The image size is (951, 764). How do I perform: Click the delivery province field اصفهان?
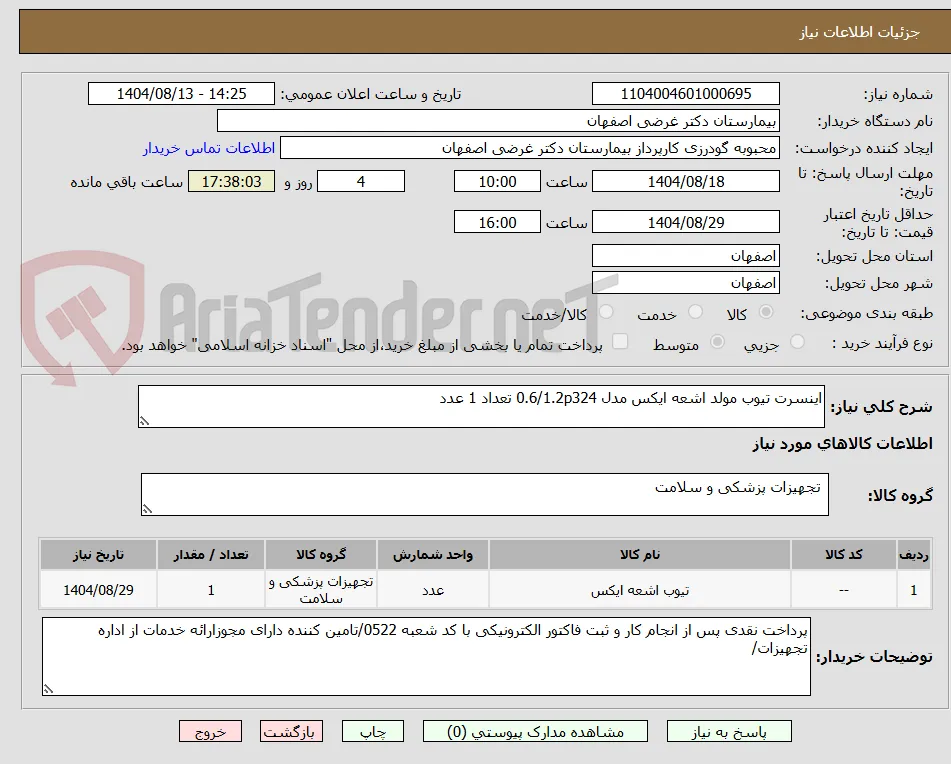(x=685, y=256)
